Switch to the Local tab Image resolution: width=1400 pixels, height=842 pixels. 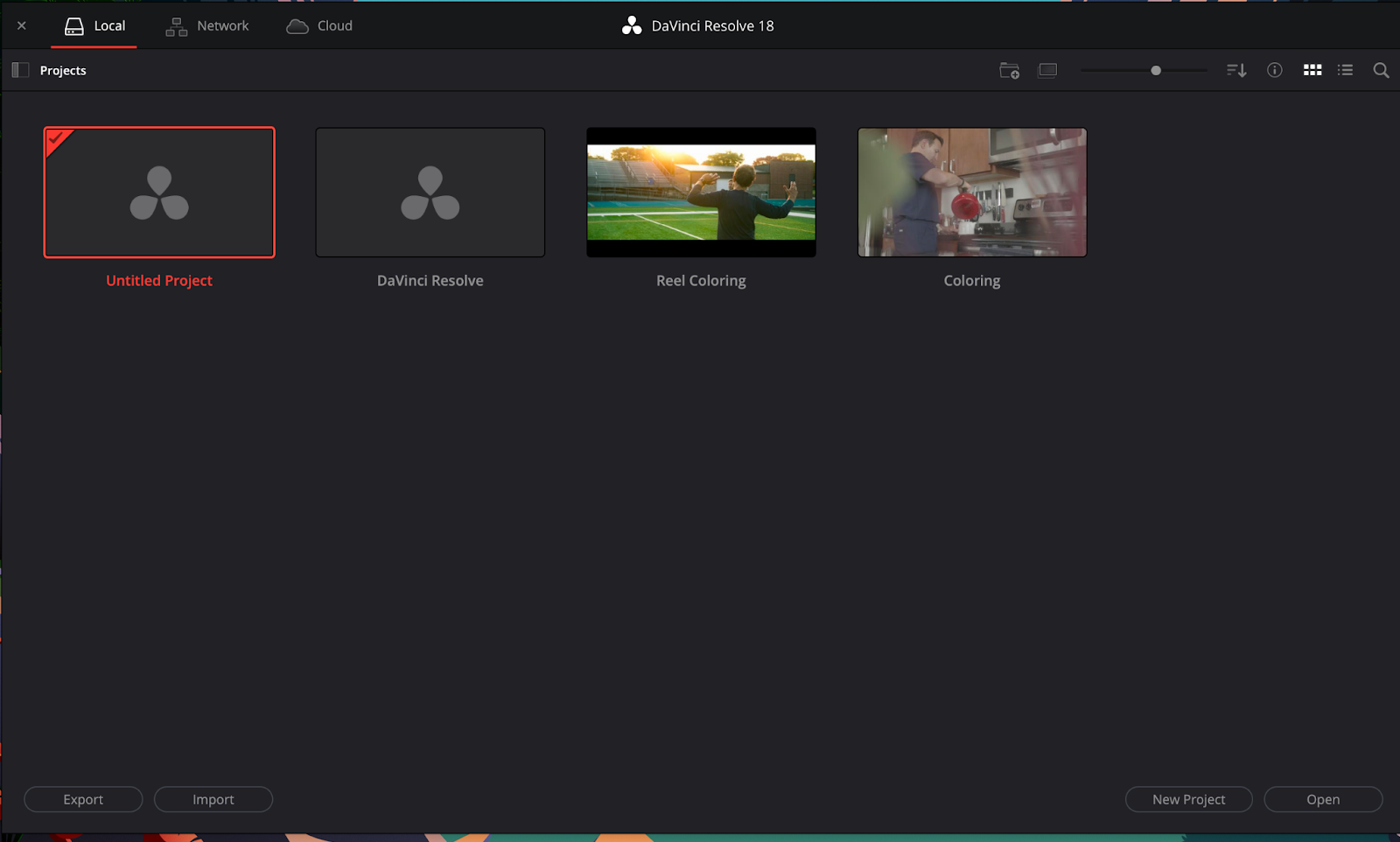tap(94, 26)
